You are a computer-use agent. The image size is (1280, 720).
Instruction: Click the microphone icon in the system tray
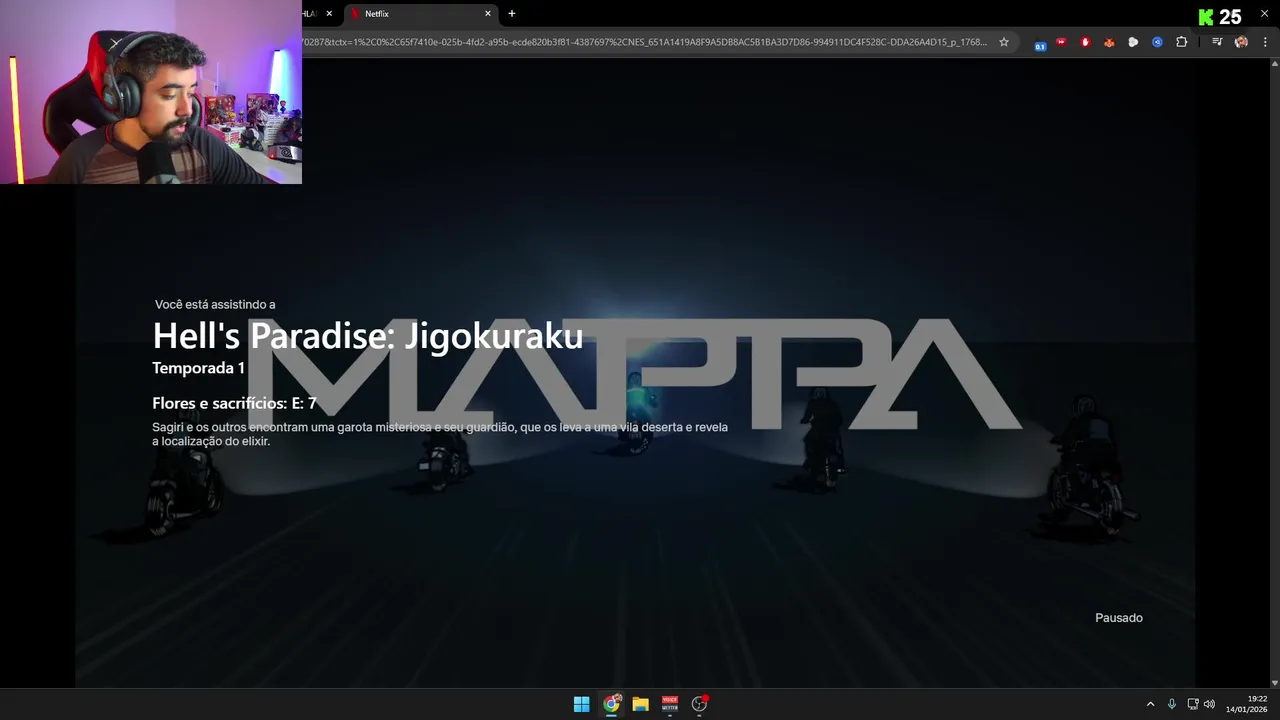[1171, 704]
